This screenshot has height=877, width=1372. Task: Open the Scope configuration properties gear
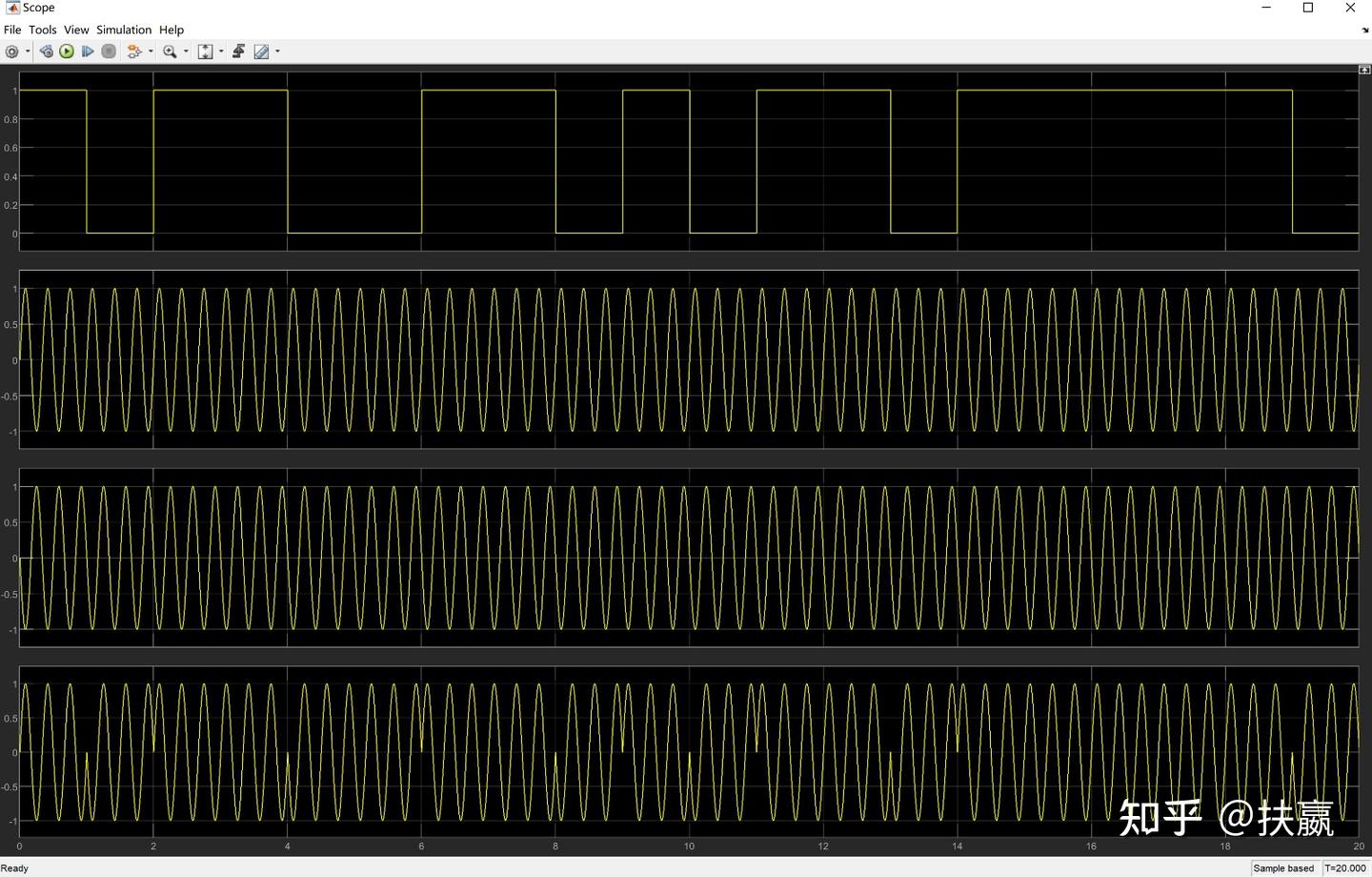(11, 51)
